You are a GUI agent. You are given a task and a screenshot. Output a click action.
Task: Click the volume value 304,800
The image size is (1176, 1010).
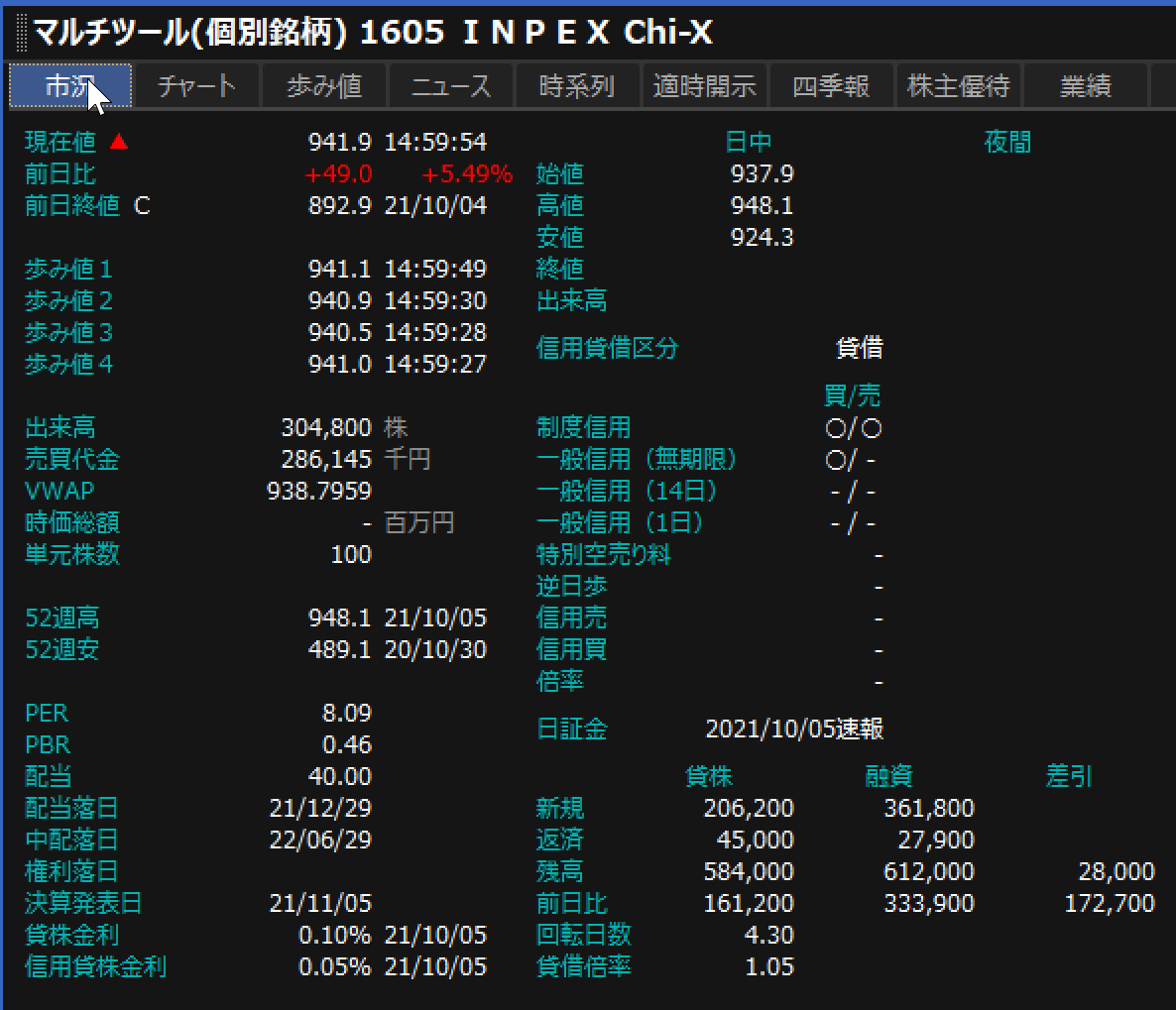(326, 427)
